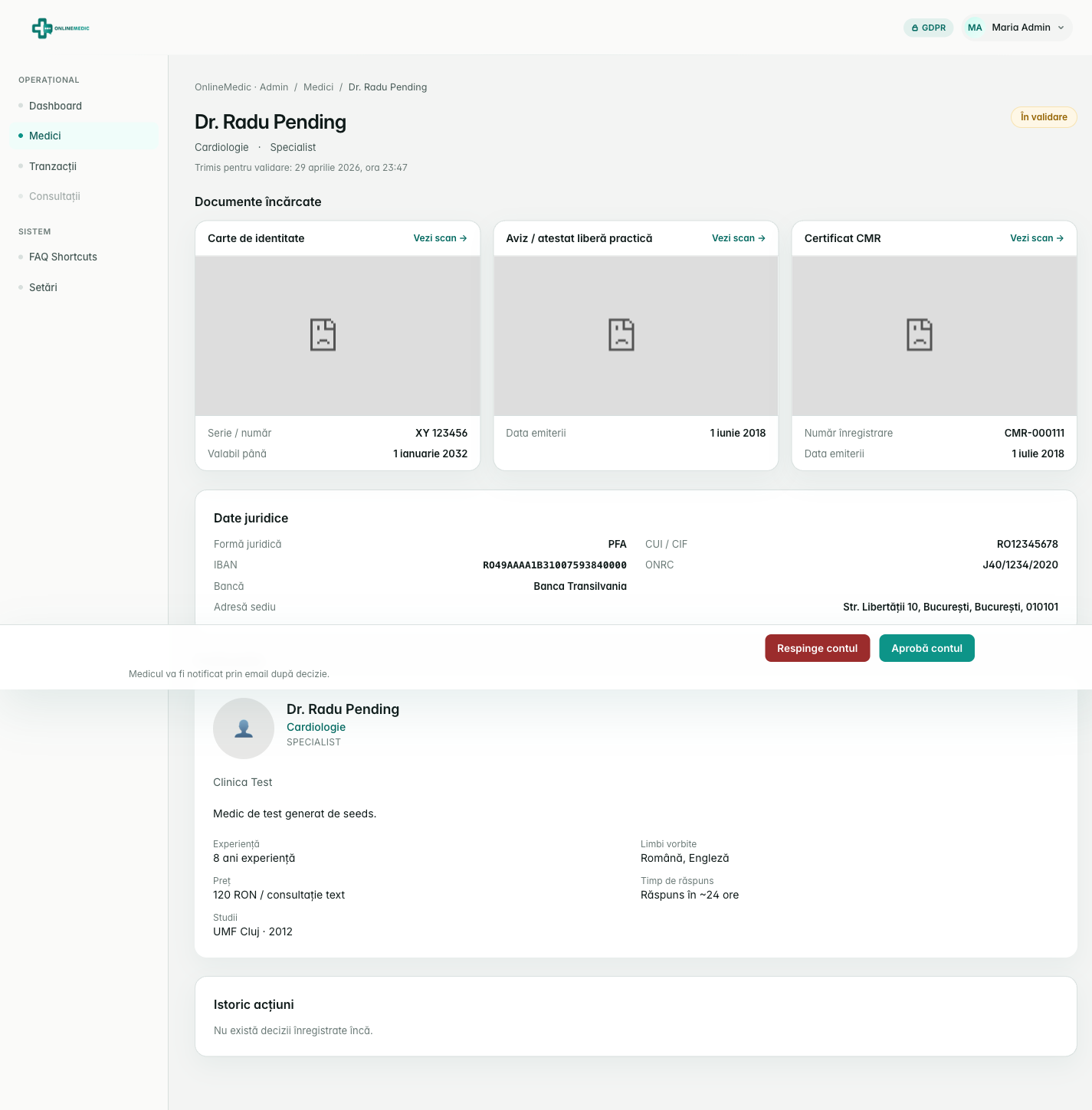
Task: Click the doctor profile avatar placeholder
Action: tap(244, 729)
